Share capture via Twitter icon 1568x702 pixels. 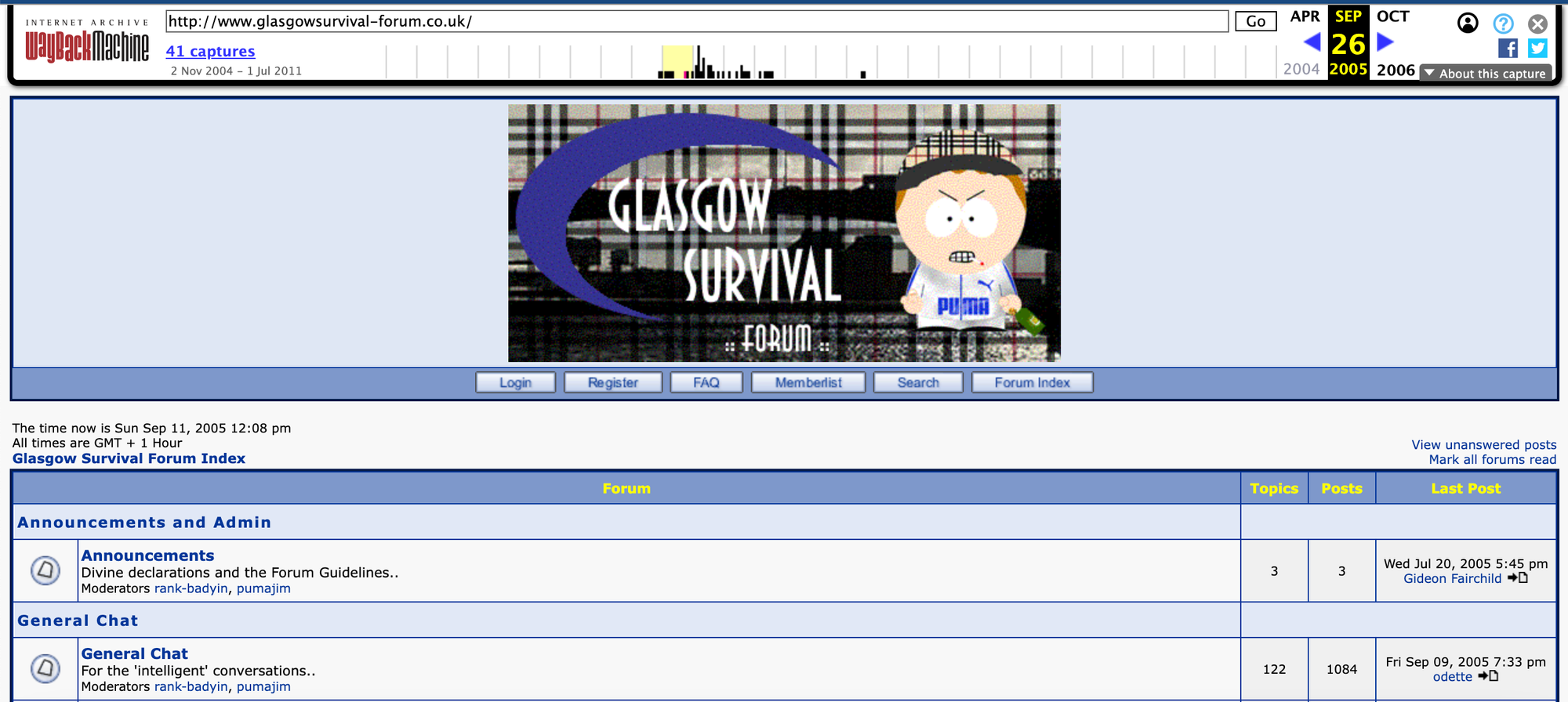(1537, 49)
